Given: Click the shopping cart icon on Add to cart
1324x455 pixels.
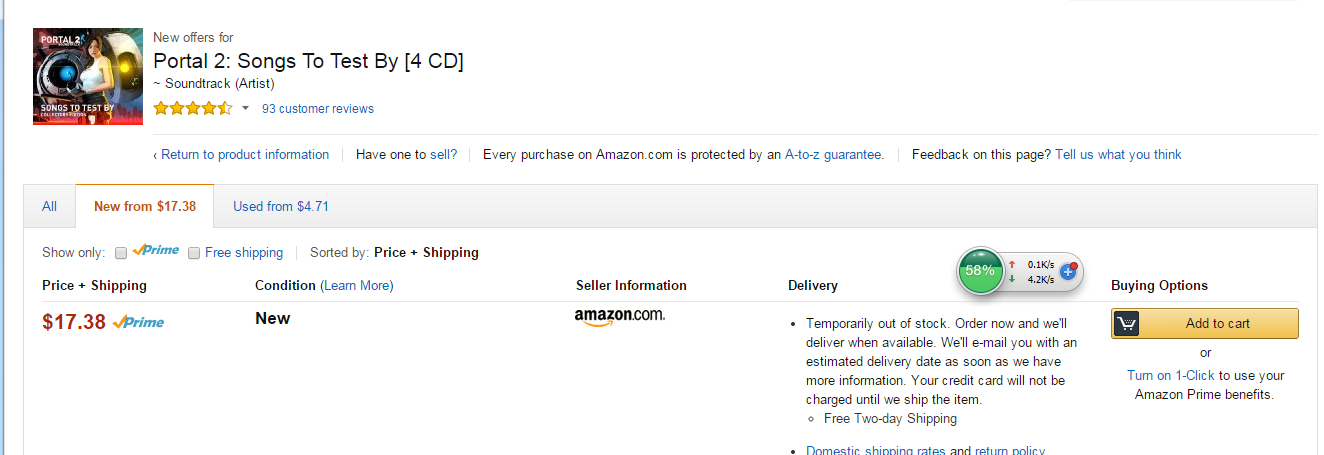Looking at the screenshot, I should click(x=1126, y=323).
